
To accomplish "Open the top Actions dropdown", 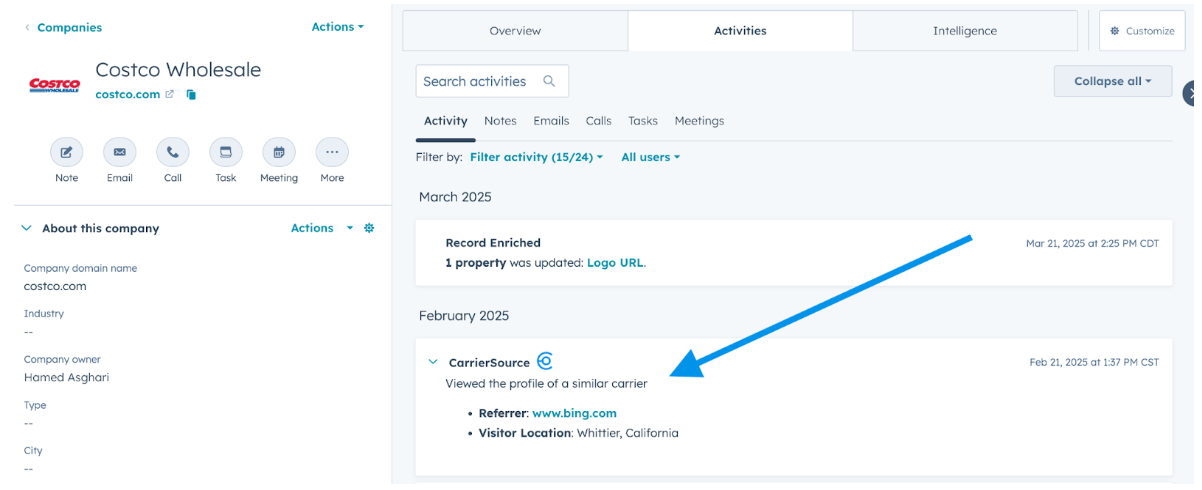I will [337, 27].
